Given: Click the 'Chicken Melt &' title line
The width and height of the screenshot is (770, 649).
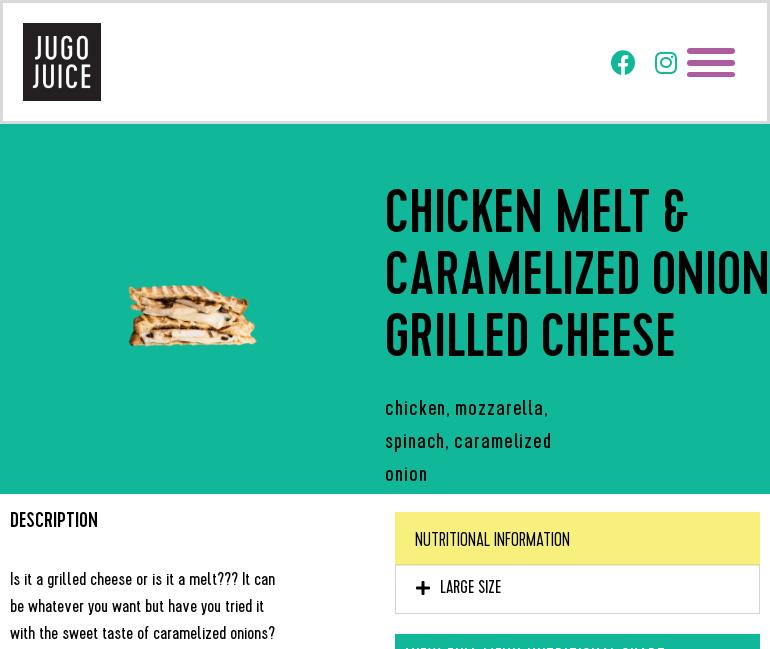Looking at the screenshot, I should pyautogui.click(x=537, y=214).
